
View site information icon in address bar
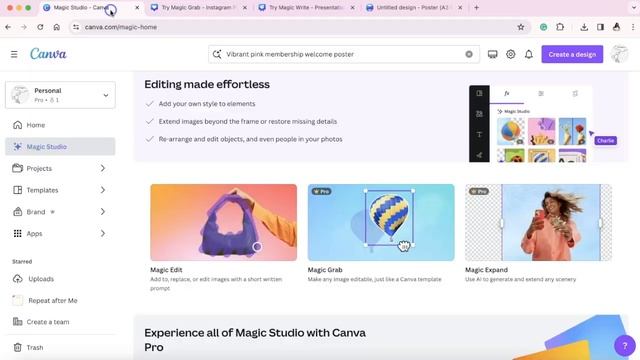pos(76,27)
